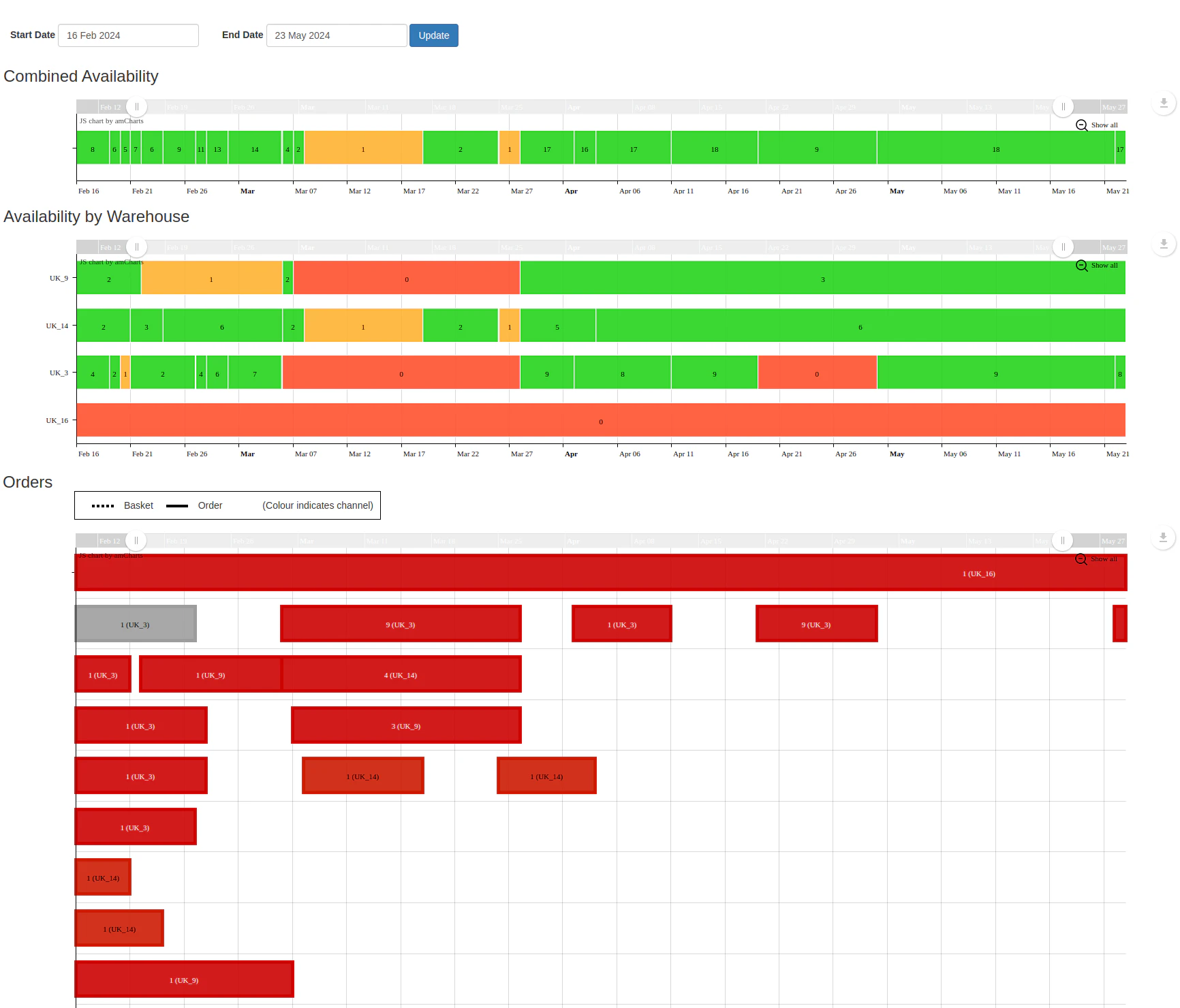Export the Orders chart via download icon
1180x1008 pixels.
(x=1164, y=537)
